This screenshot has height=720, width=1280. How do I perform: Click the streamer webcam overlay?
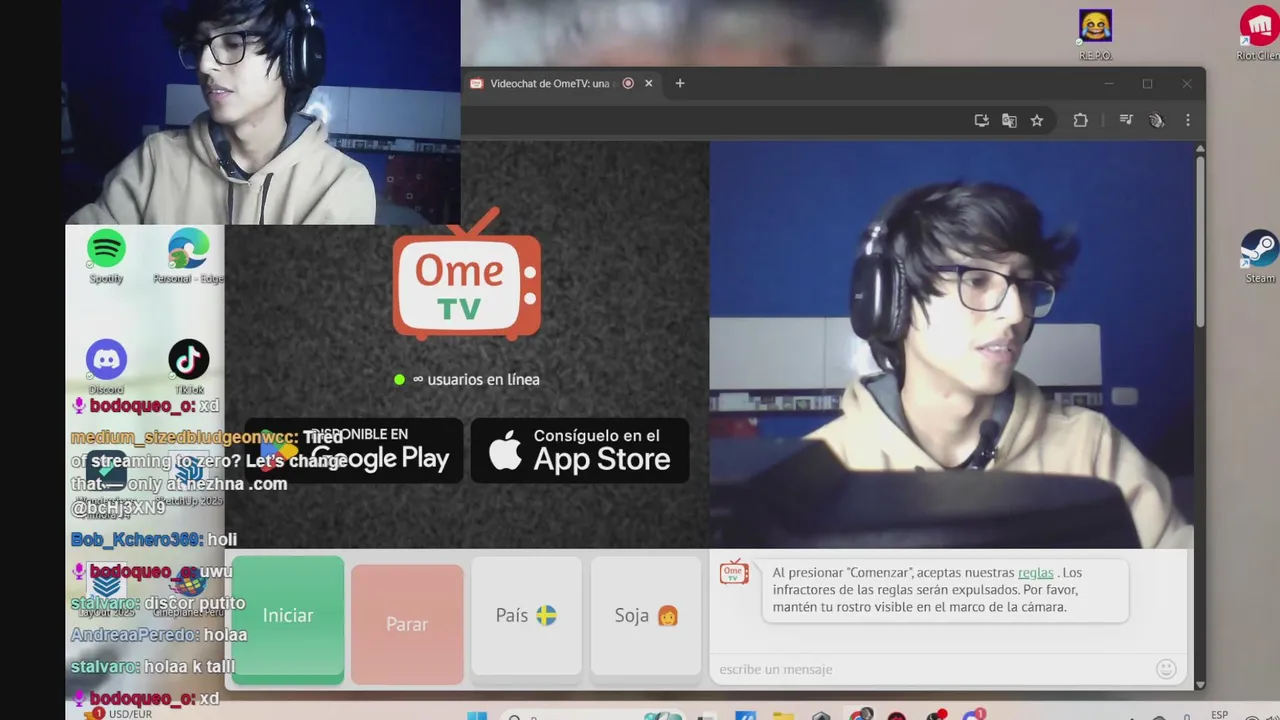point(262,112)
